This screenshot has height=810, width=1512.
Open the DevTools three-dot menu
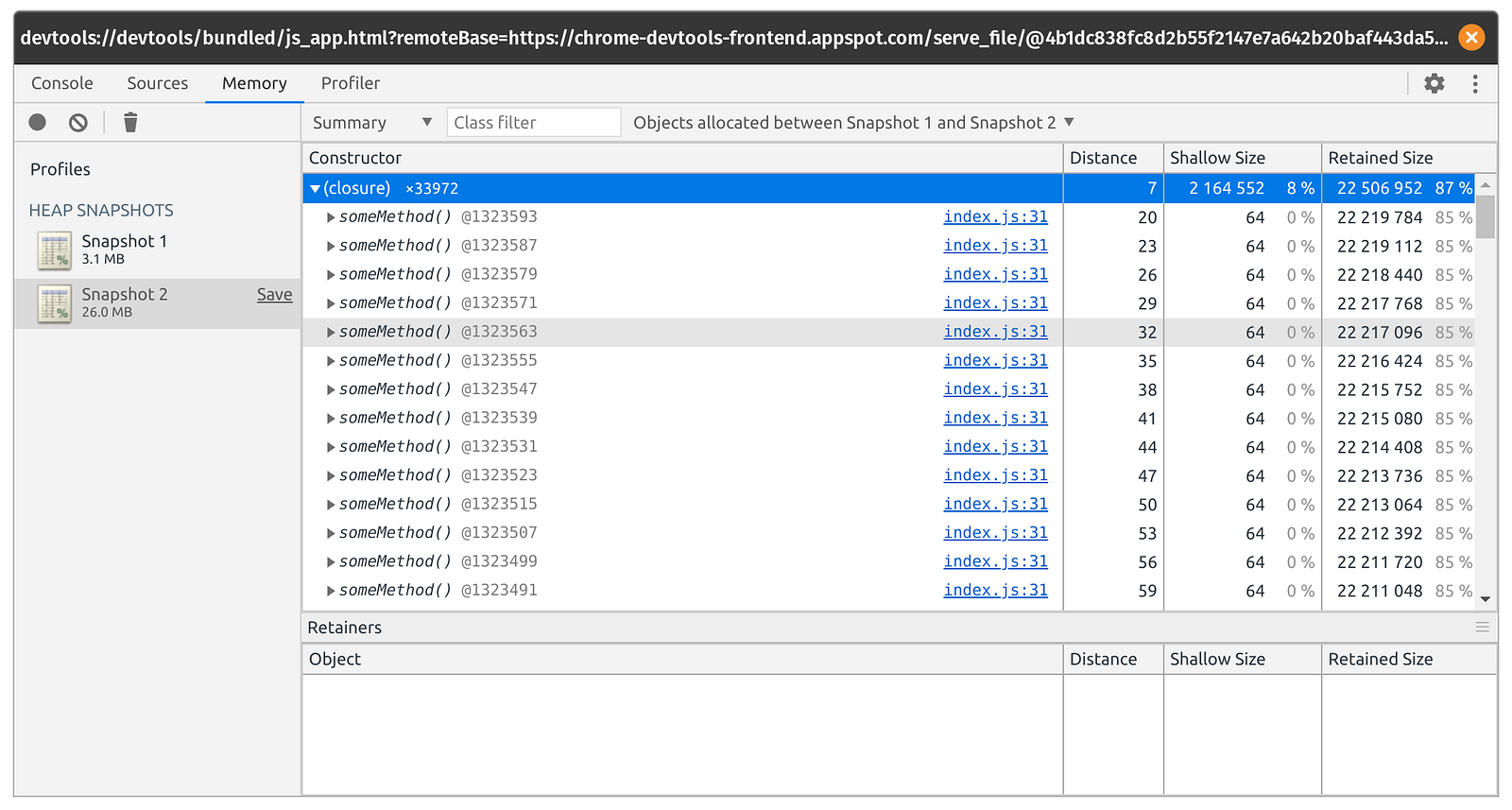coord(1475,84)
